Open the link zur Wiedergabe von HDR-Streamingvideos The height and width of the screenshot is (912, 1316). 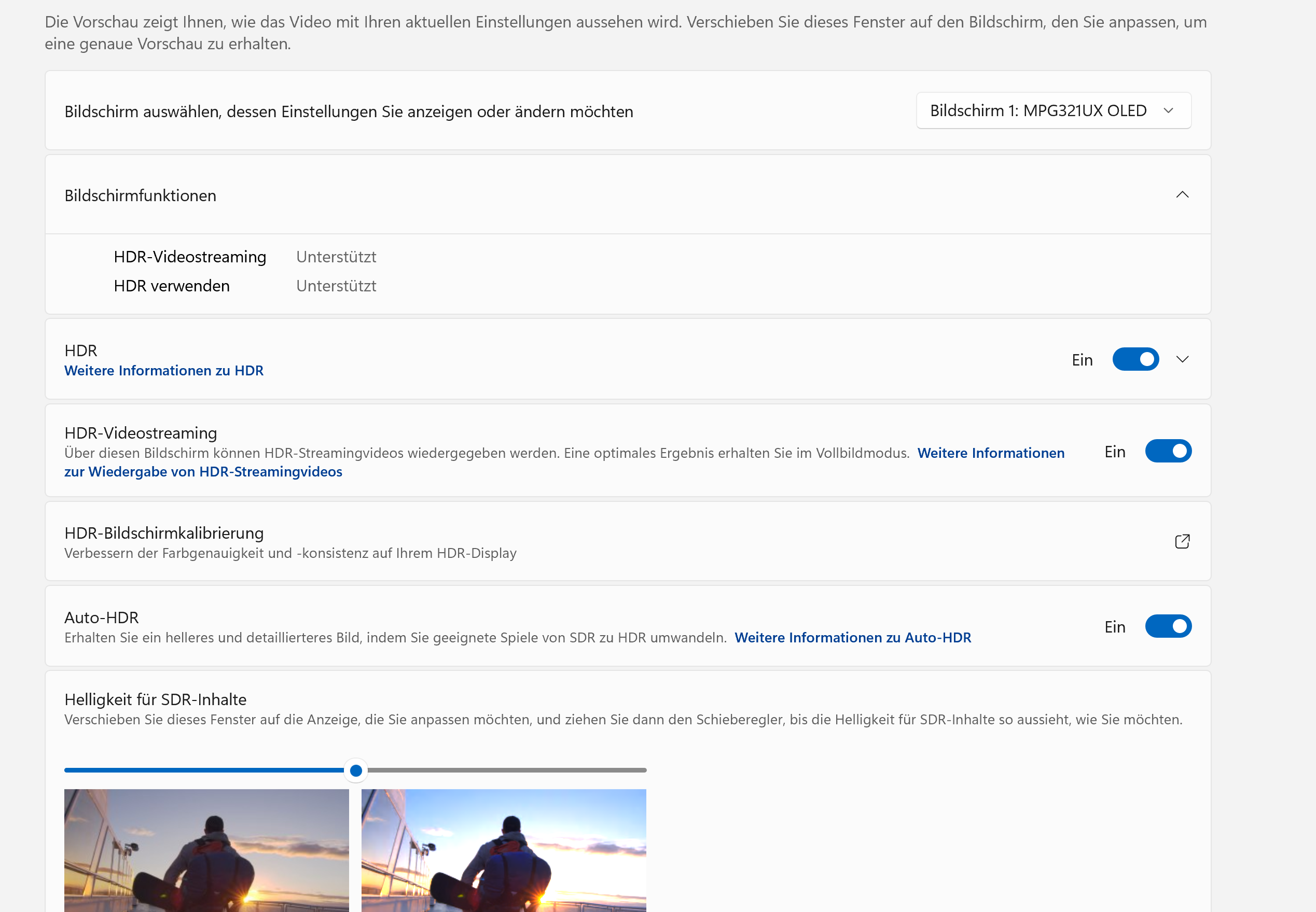[x=203, y=472]
